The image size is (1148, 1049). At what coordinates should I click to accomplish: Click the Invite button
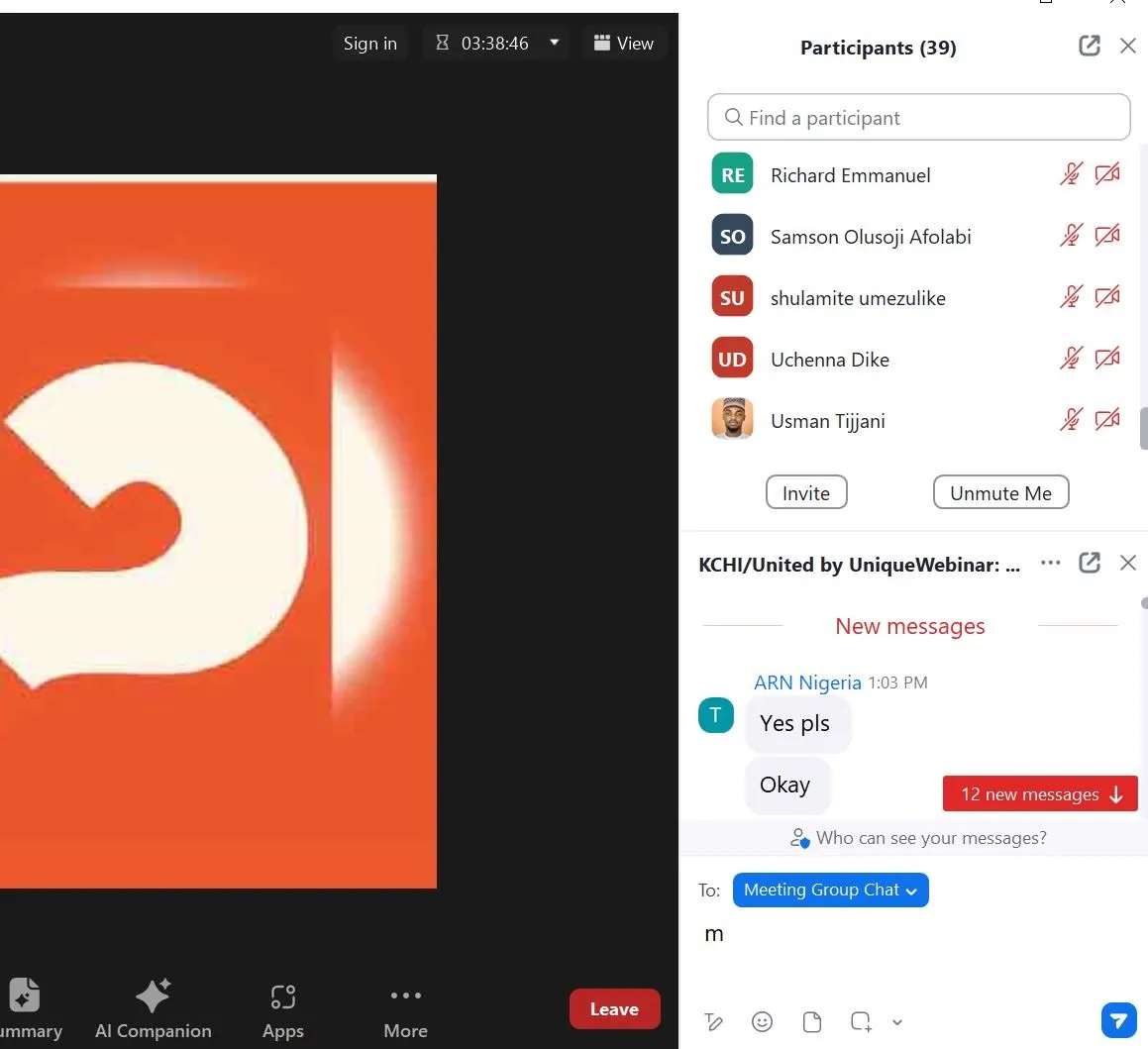[x=806, y=492]
